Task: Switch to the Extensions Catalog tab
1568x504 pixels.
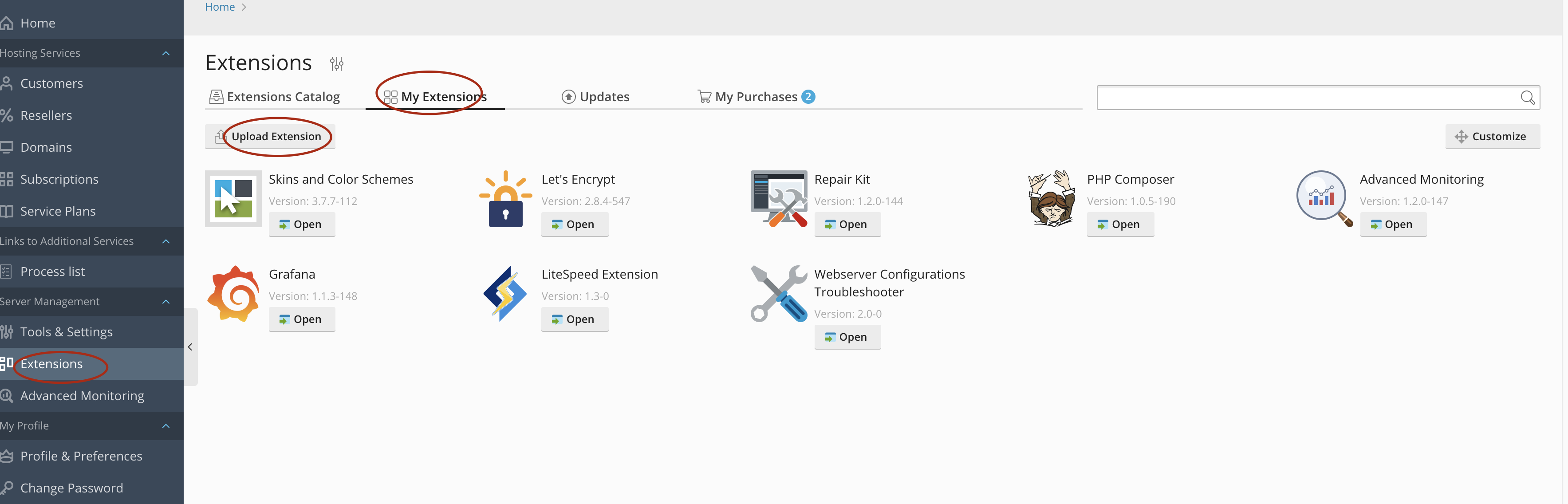Action: [x=275, y=97]
